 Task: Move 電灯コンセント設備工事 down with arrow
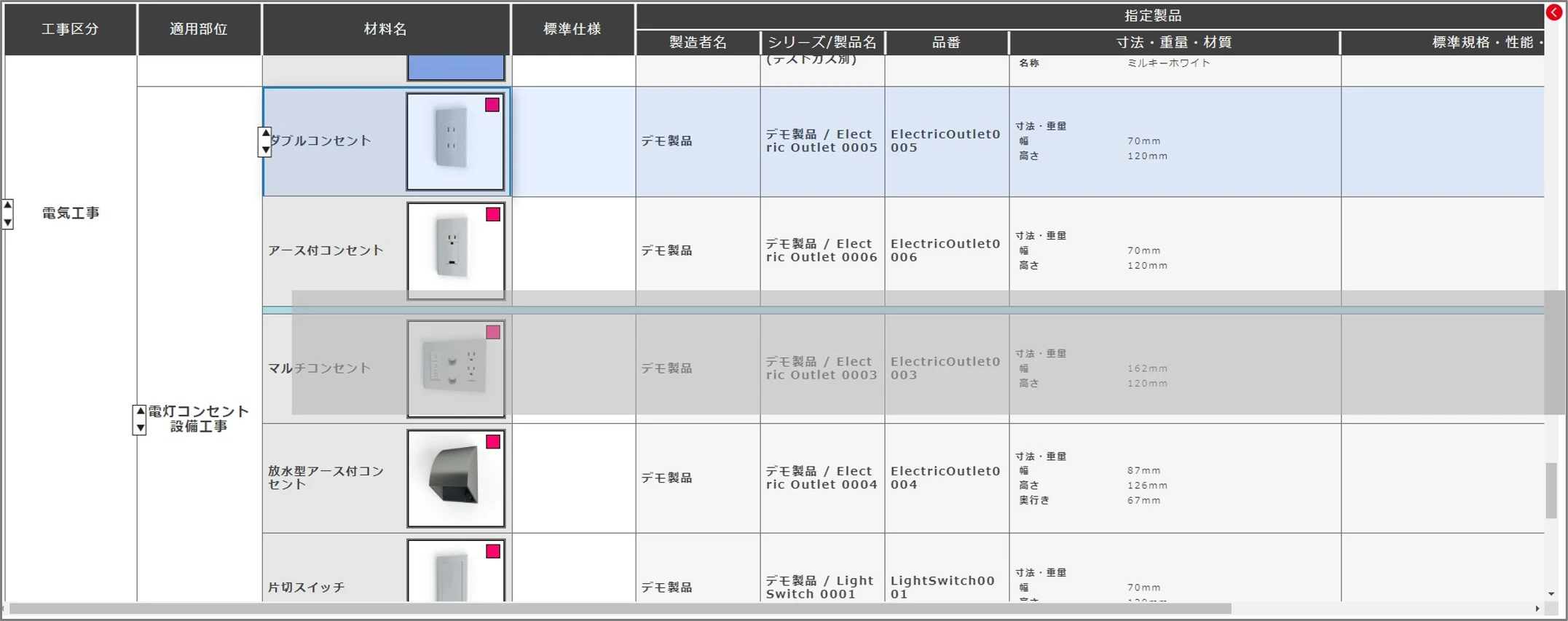(x=140, y=428)
